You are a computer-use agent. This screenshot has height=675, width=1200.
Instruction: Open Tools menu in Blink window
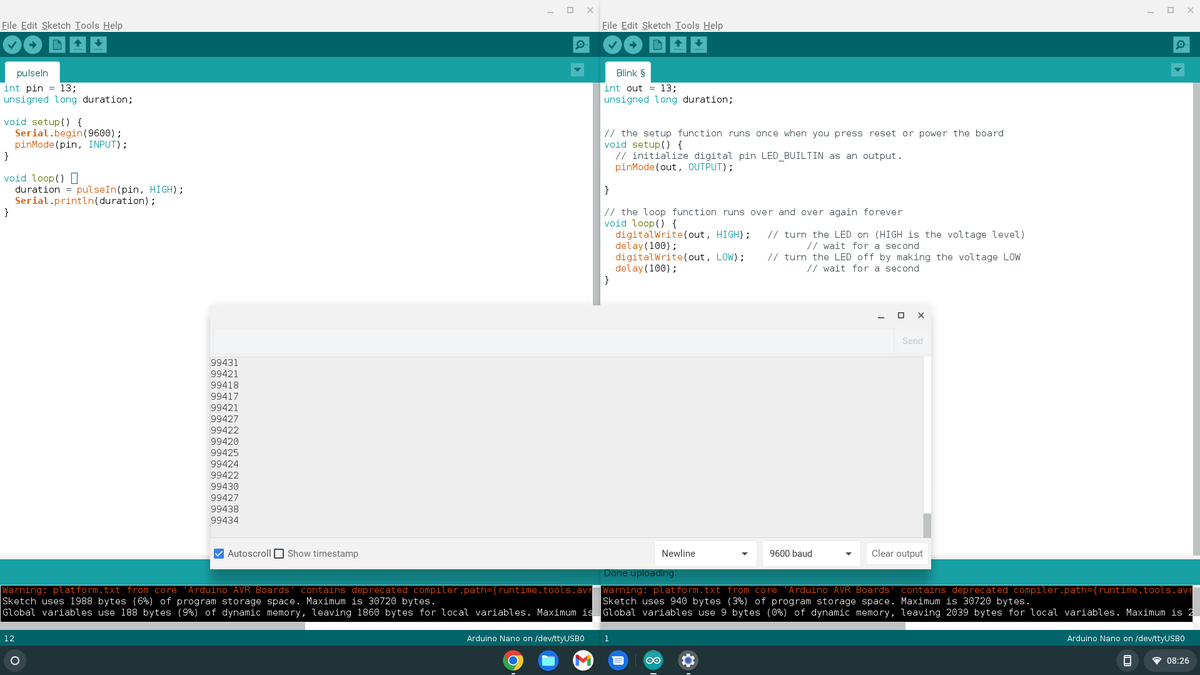point(687,25)
